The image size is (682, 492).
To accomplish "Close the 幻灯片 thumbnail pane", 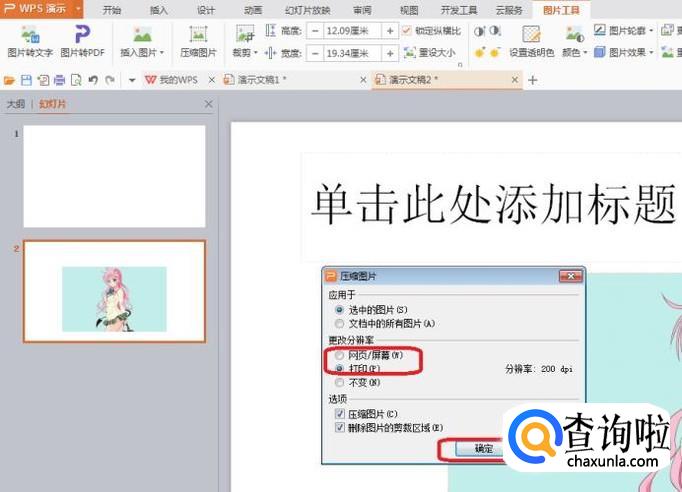I will click(x=209, y=104).
